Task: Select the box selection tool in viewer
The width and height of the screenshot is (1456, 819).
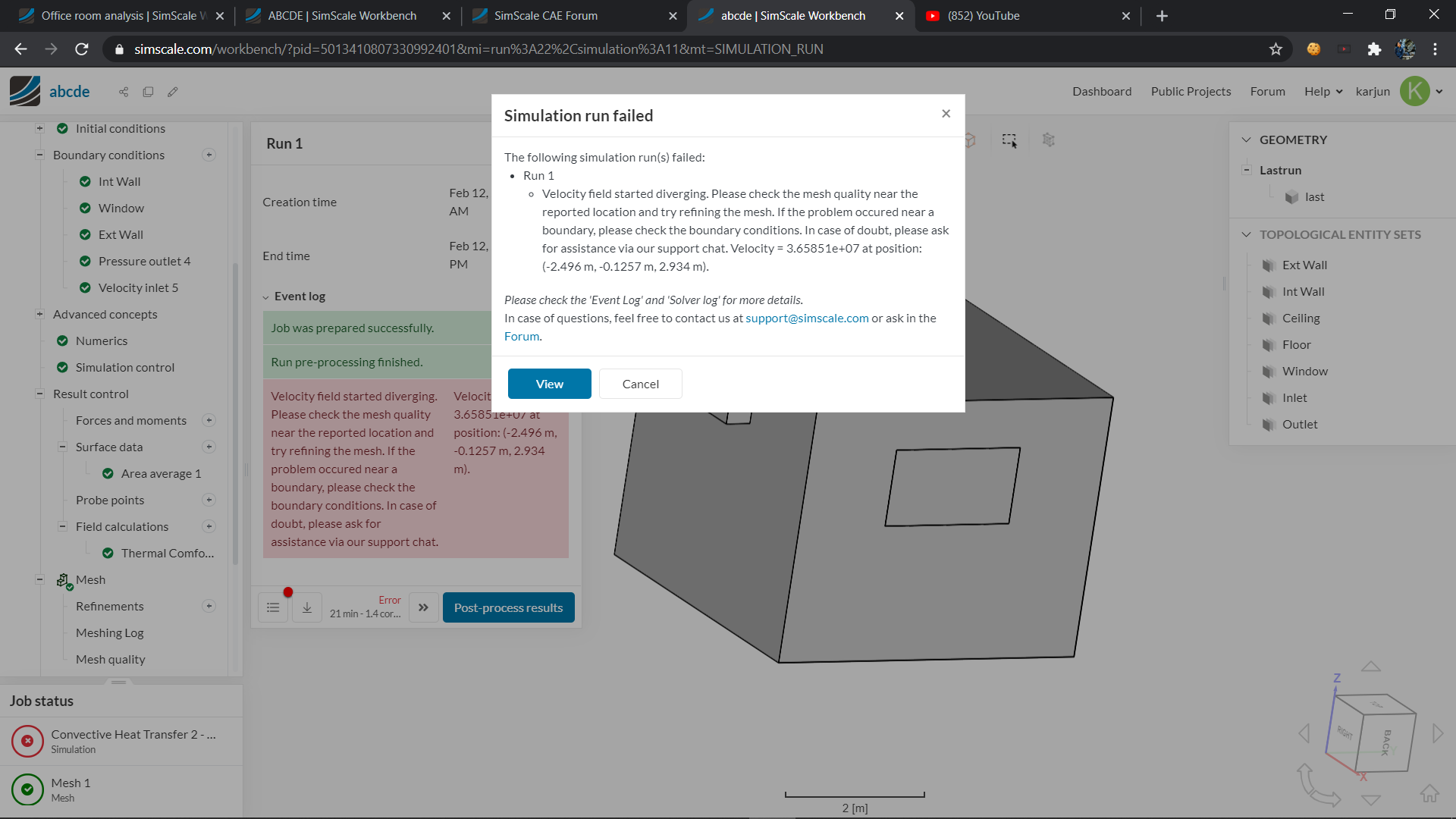Action: (x=1009, y=140)
